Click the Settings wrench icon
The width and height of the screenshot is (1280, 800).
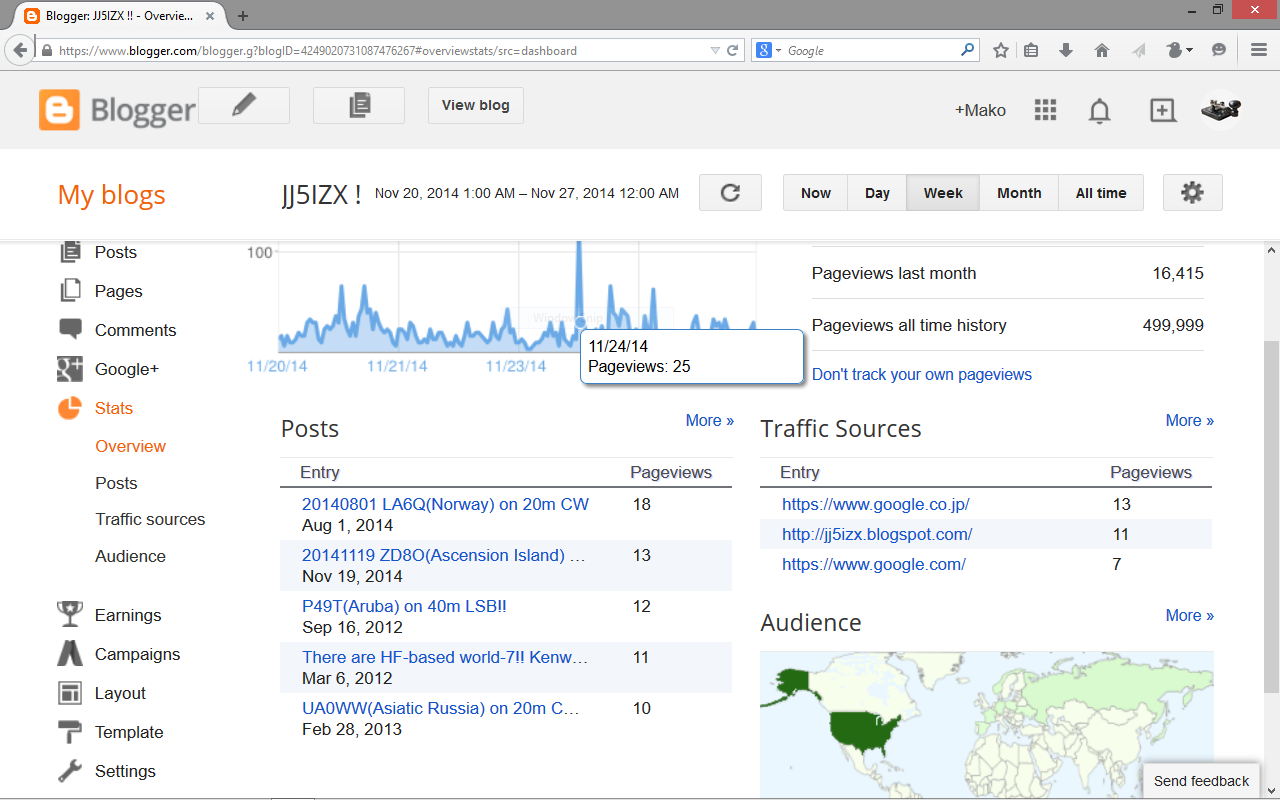click(70, 771)
